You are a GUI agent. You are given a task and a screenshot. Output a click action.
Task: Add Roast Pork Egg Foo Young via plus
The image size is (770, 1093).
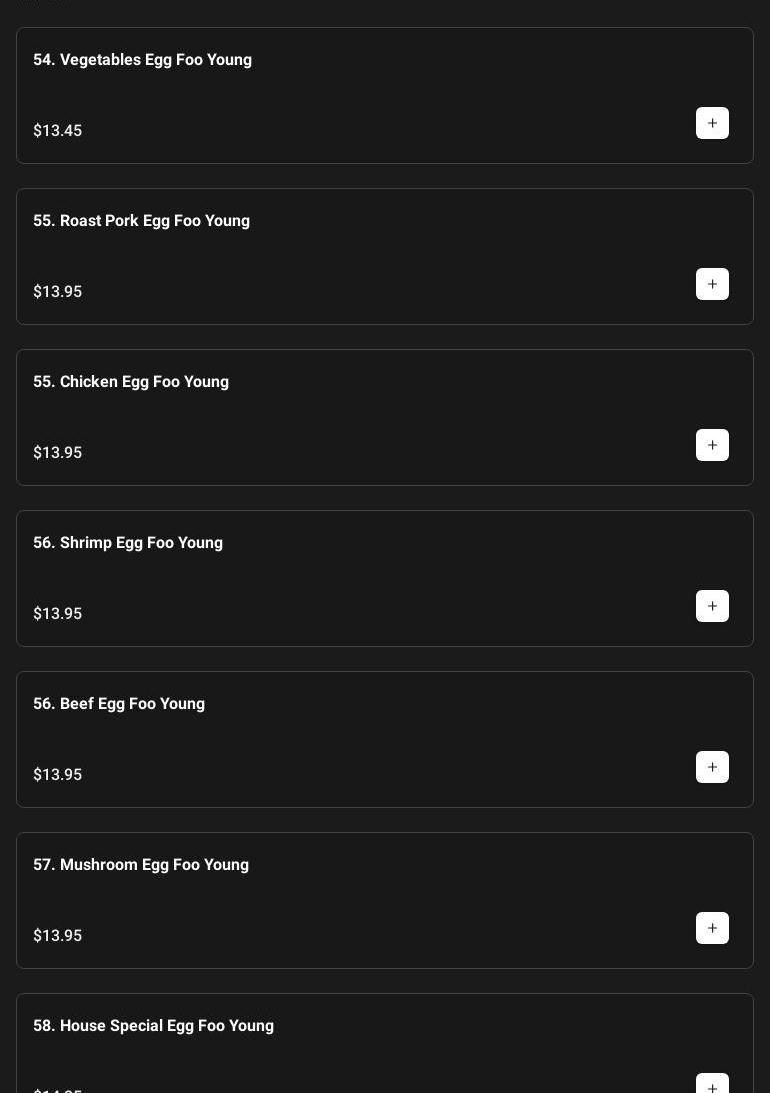pos(712,284)
